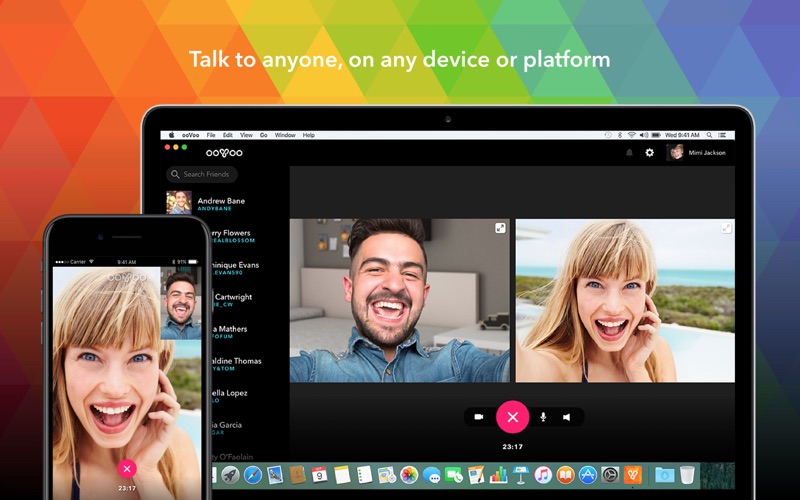Open the Edit menu
Viewport: 800px width, 500px height.
228,135
